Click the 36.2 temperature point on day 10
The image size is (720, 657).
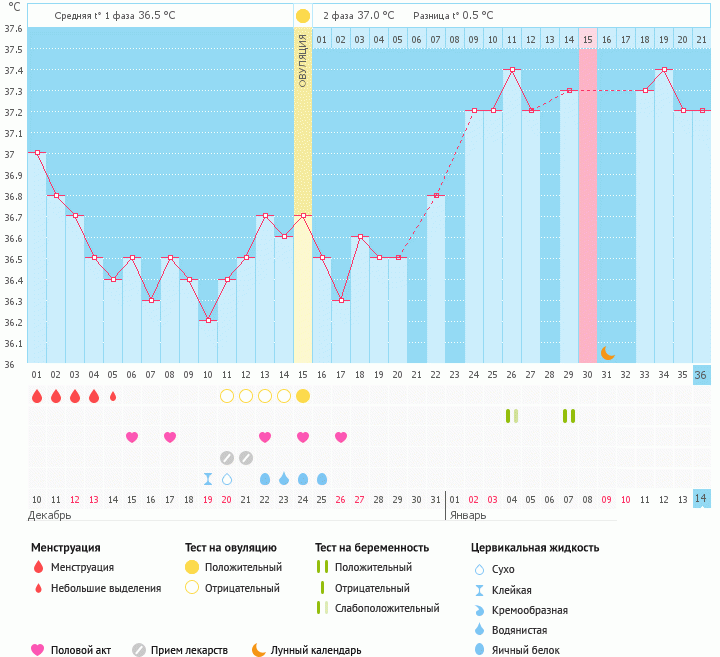[208, 320]
